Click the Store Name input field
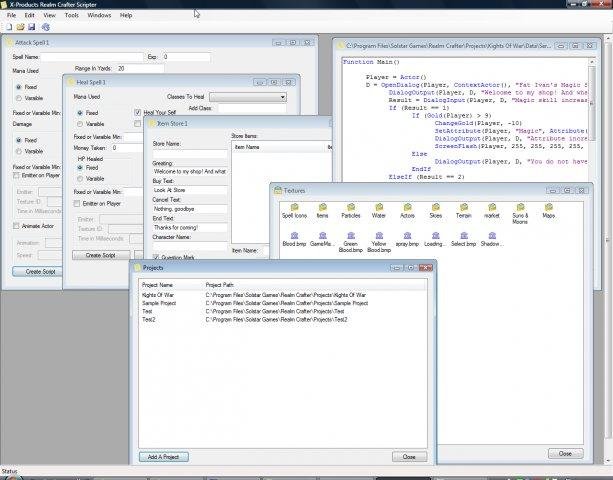Screen dimensions: 613x480 click(x=190, y=154)
